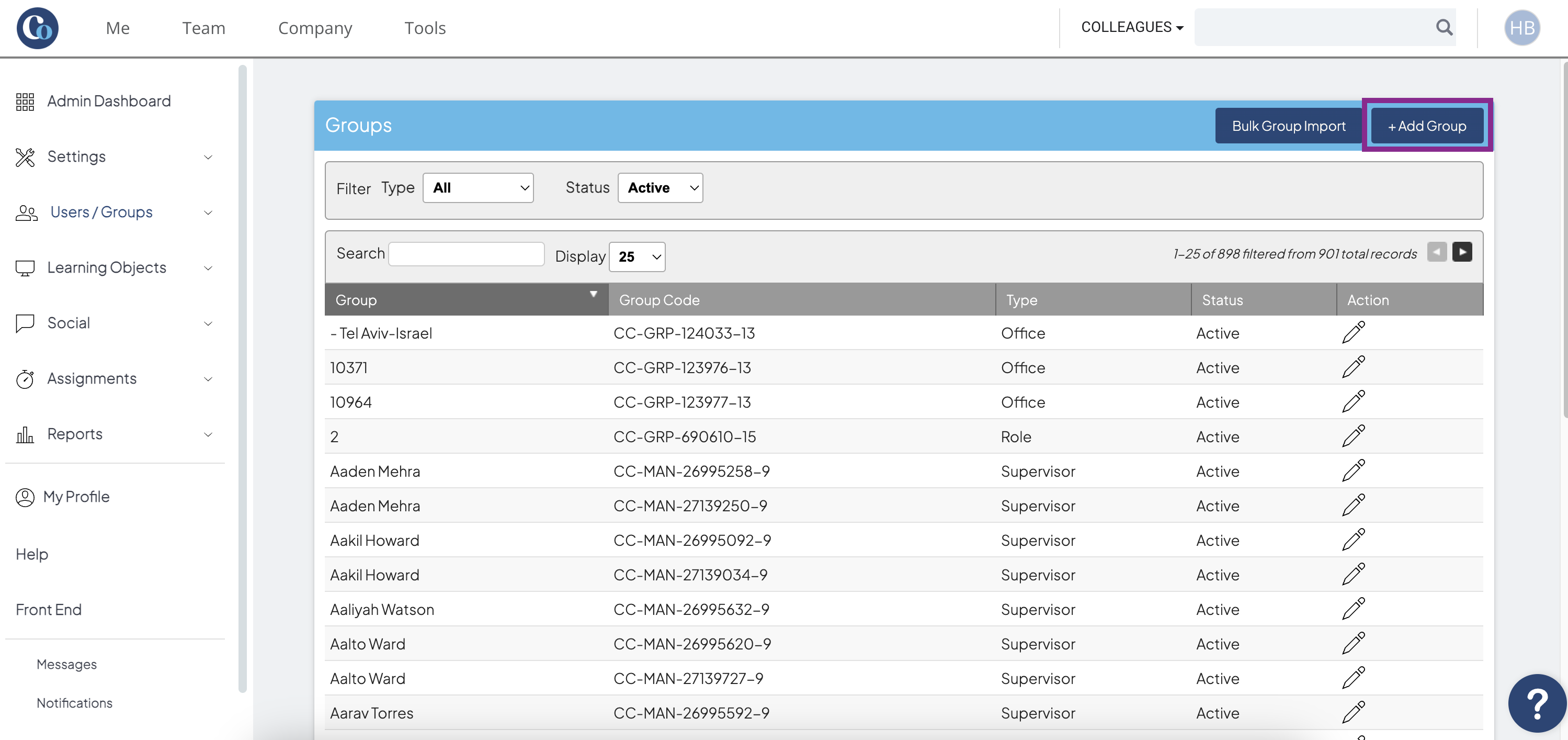Screen dimensions: 1568x740
Task: Open the HB user avatar menu
Action: pyautogui.click(x=1522, y=28)
